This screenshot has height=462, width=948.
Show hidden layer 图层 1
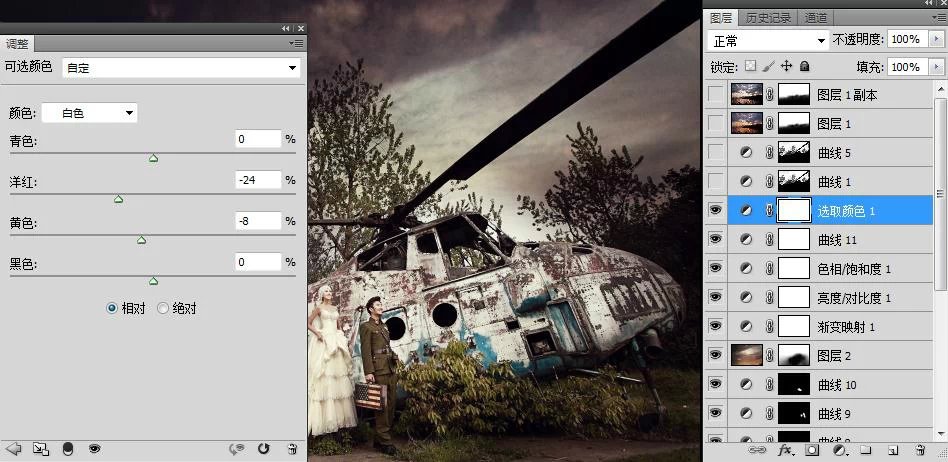click(x=716, y=123)
